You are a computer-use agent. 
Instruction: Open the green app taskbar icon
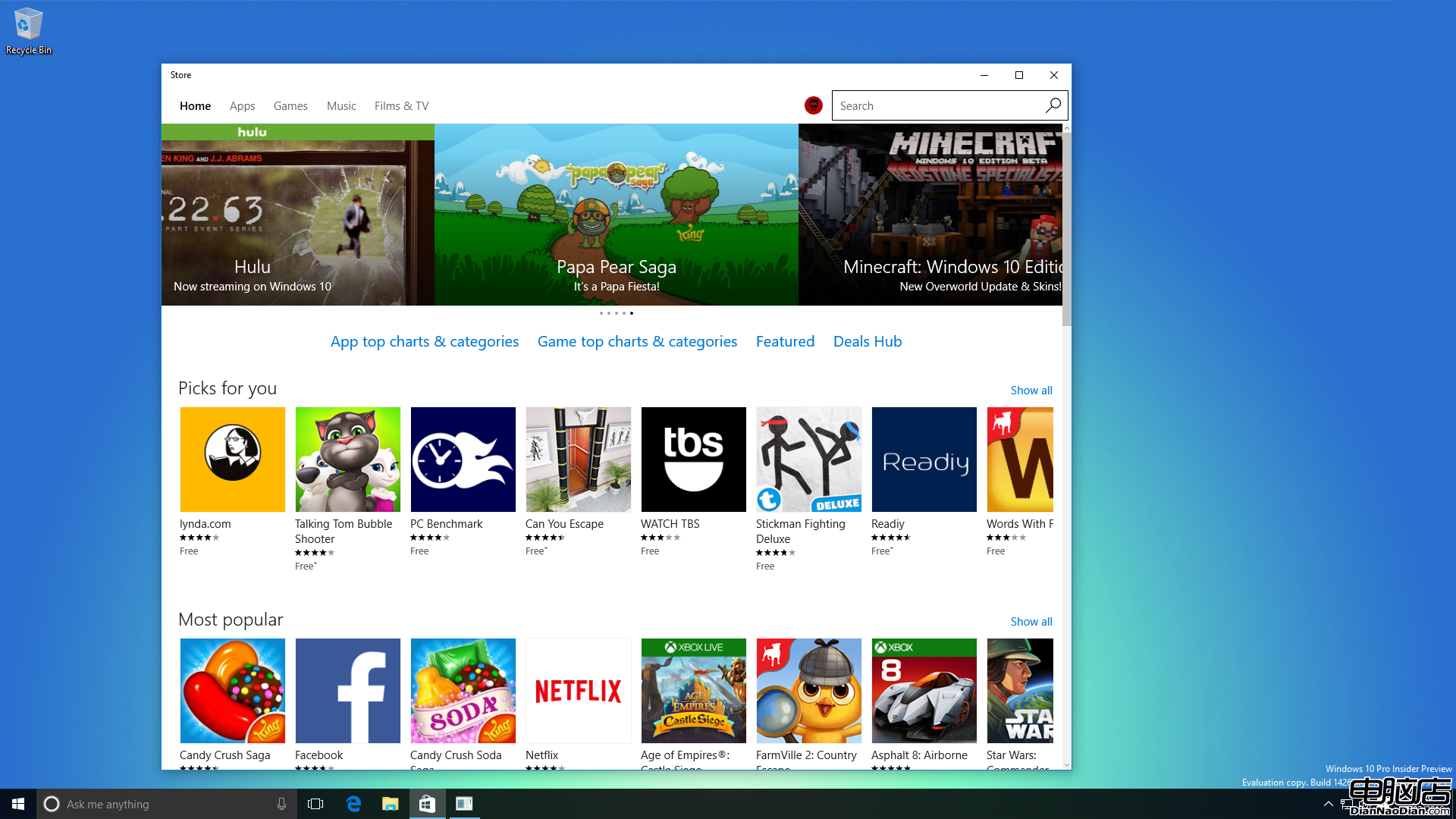click(464, 804)
